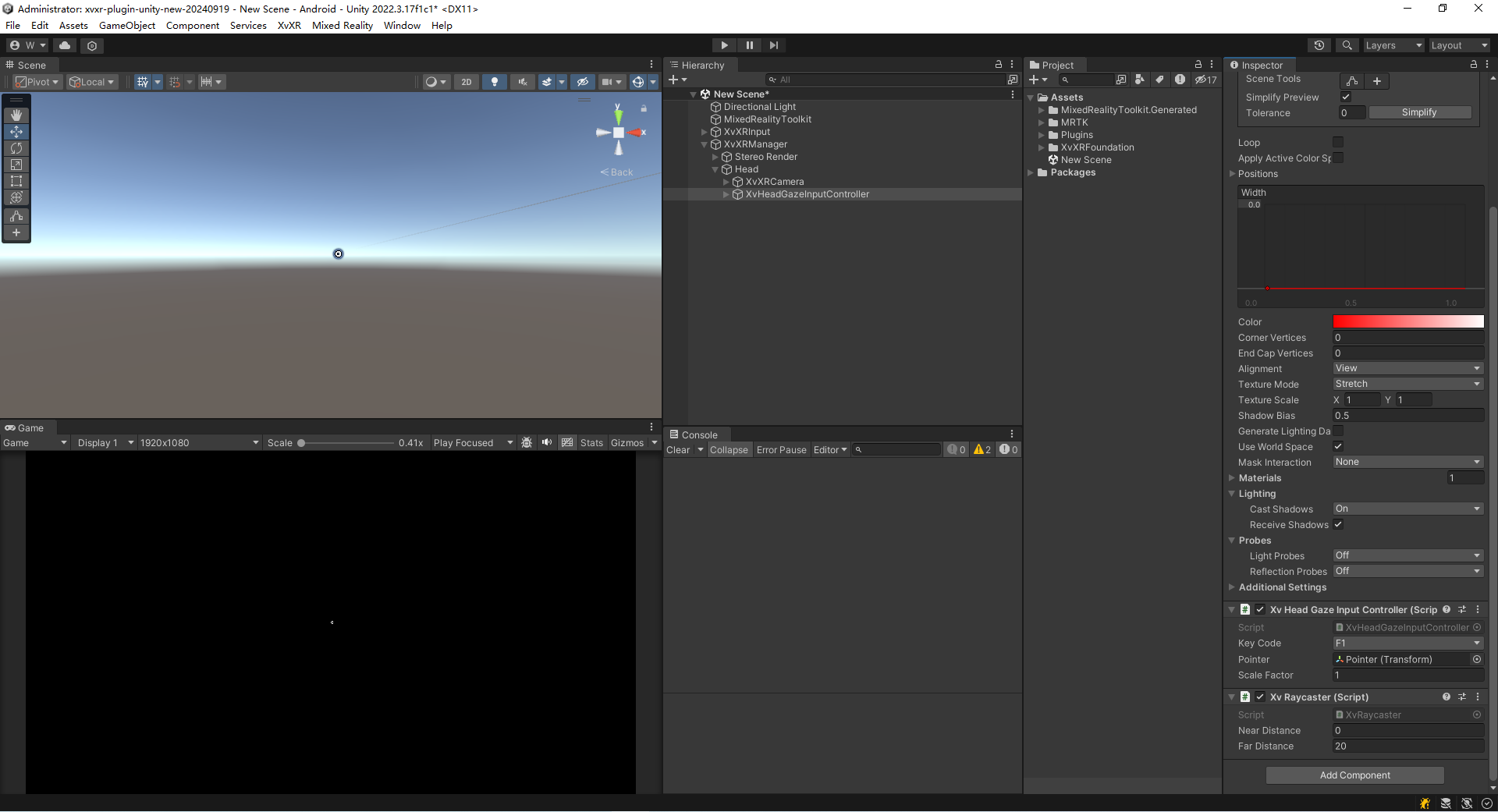The height and width of the screenshot is (812, 1498).
Task: Open the Alignment View dropdown
Action: pos(1407,368)
